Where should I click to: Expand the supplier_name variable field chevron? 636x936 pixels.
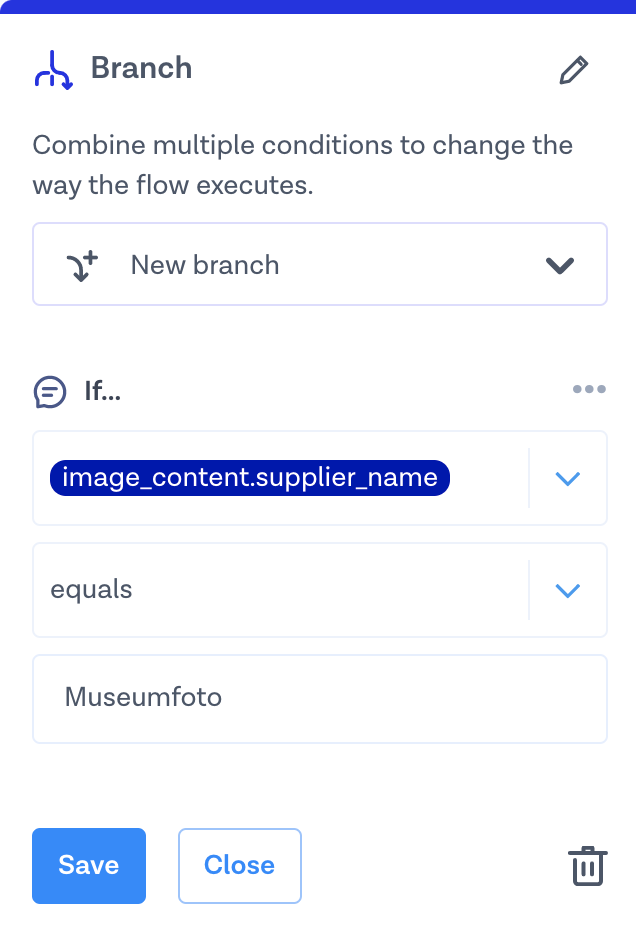coord(567,478)
